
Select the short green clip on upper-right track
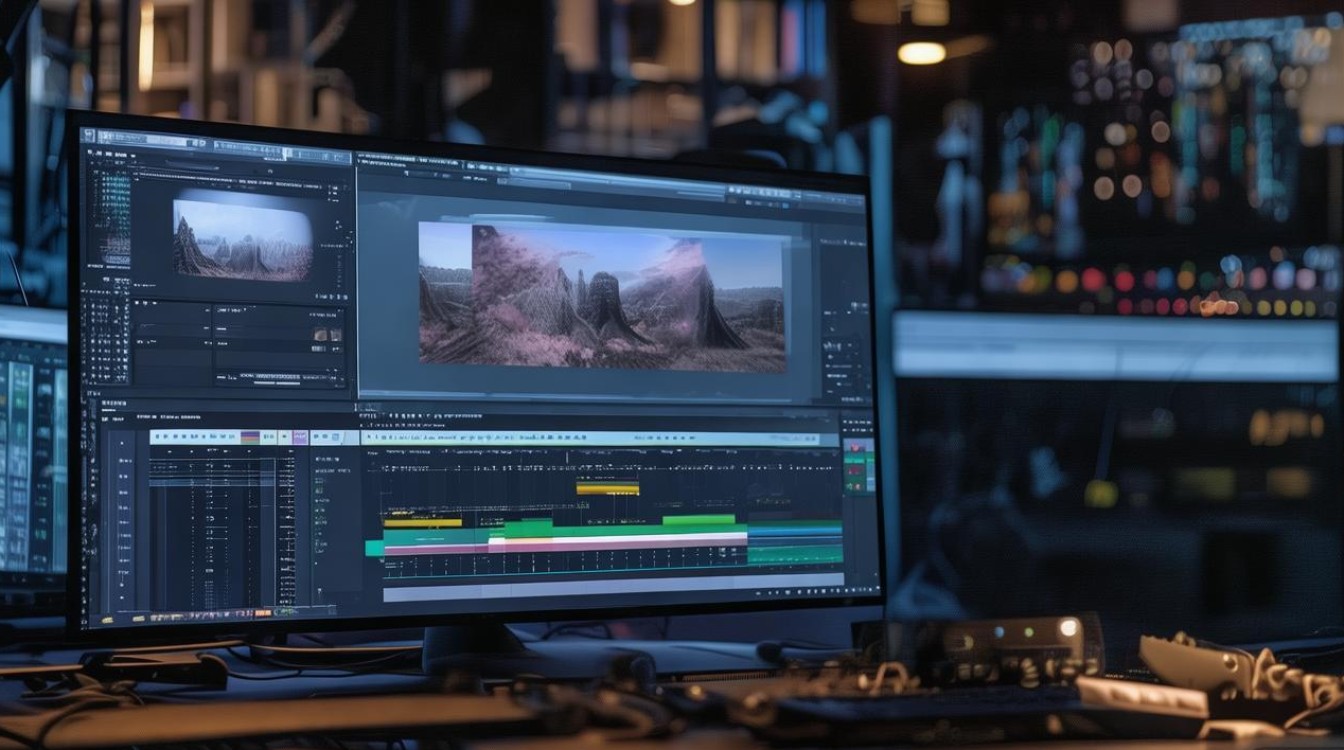[698, 520]
